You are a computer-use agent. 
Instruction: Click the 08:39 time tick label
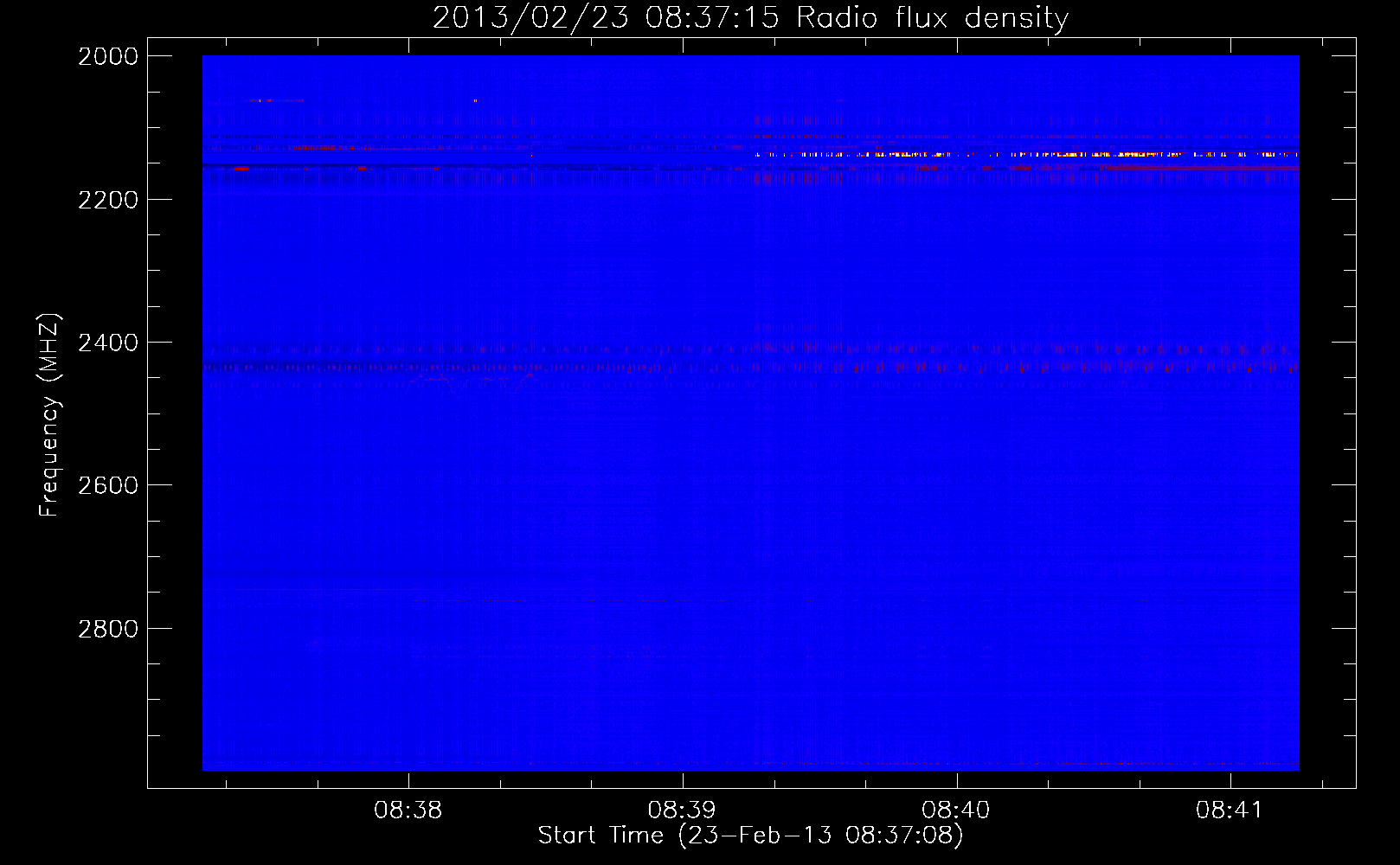pyautogui.click(x=682, y=811)
